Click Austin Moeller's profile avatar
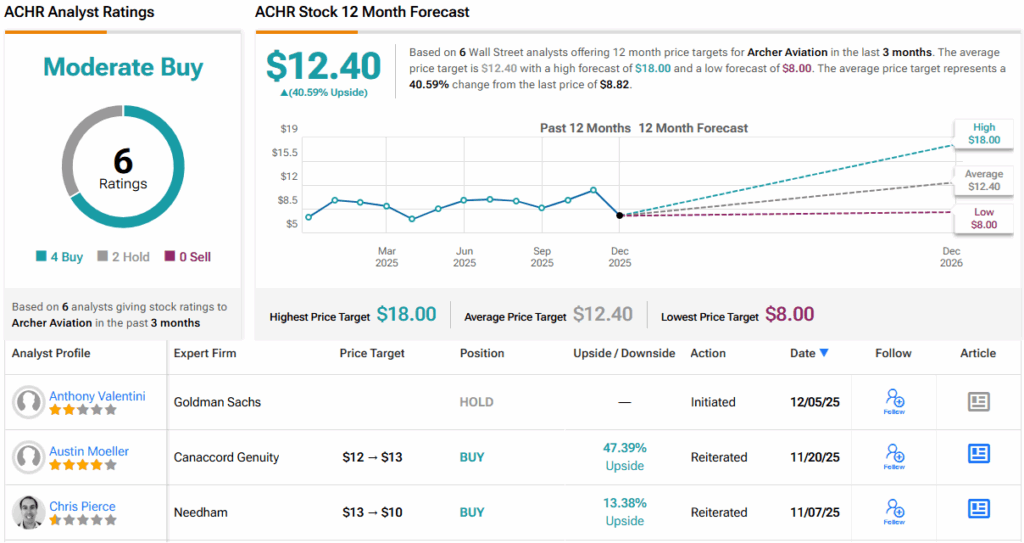The height and width of the screenshot is (543, 1024). [28, 457]
